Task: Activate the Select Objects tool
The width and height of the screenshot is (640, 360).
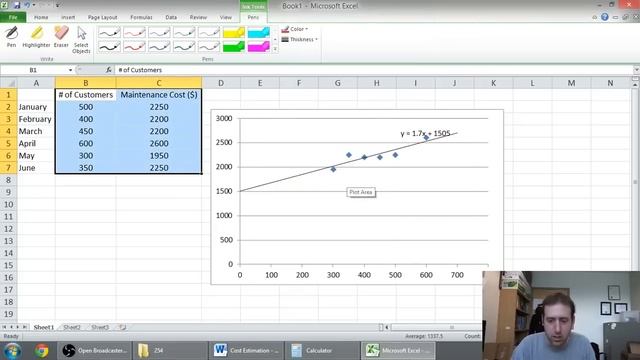Action: tap(81, 40)
